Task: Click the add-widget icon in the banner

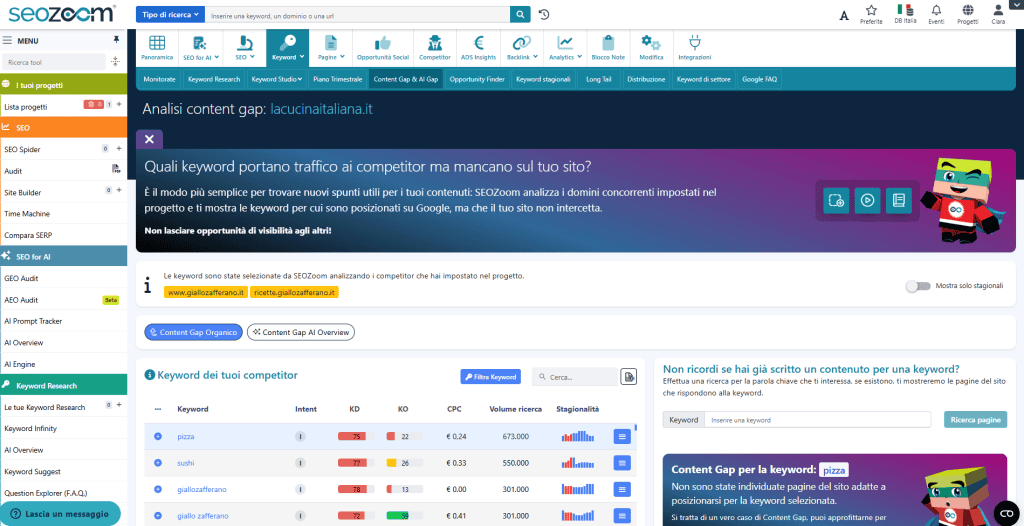Action: tap(837, 201)
